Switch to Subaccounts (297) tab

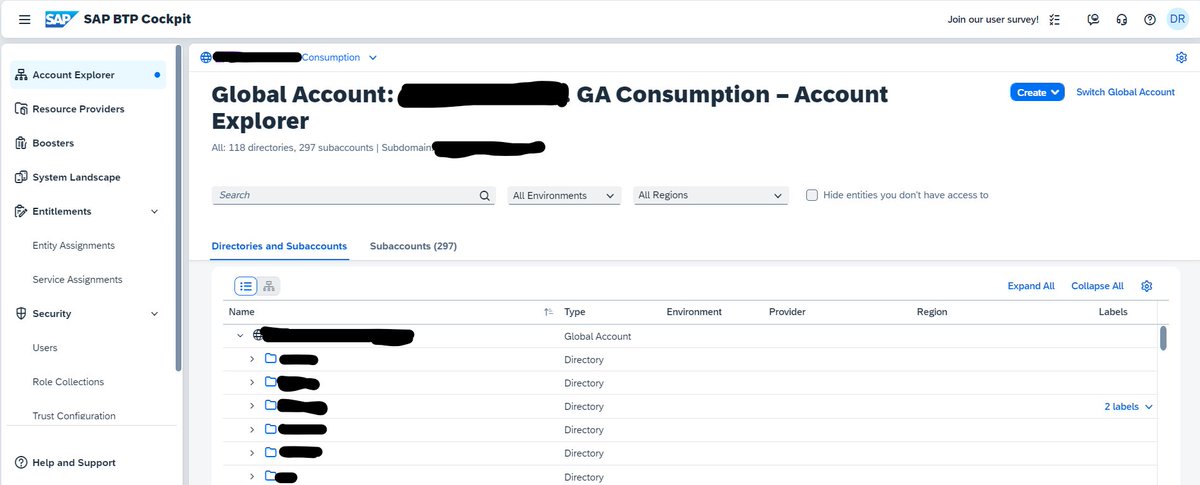tap(413, 246)
